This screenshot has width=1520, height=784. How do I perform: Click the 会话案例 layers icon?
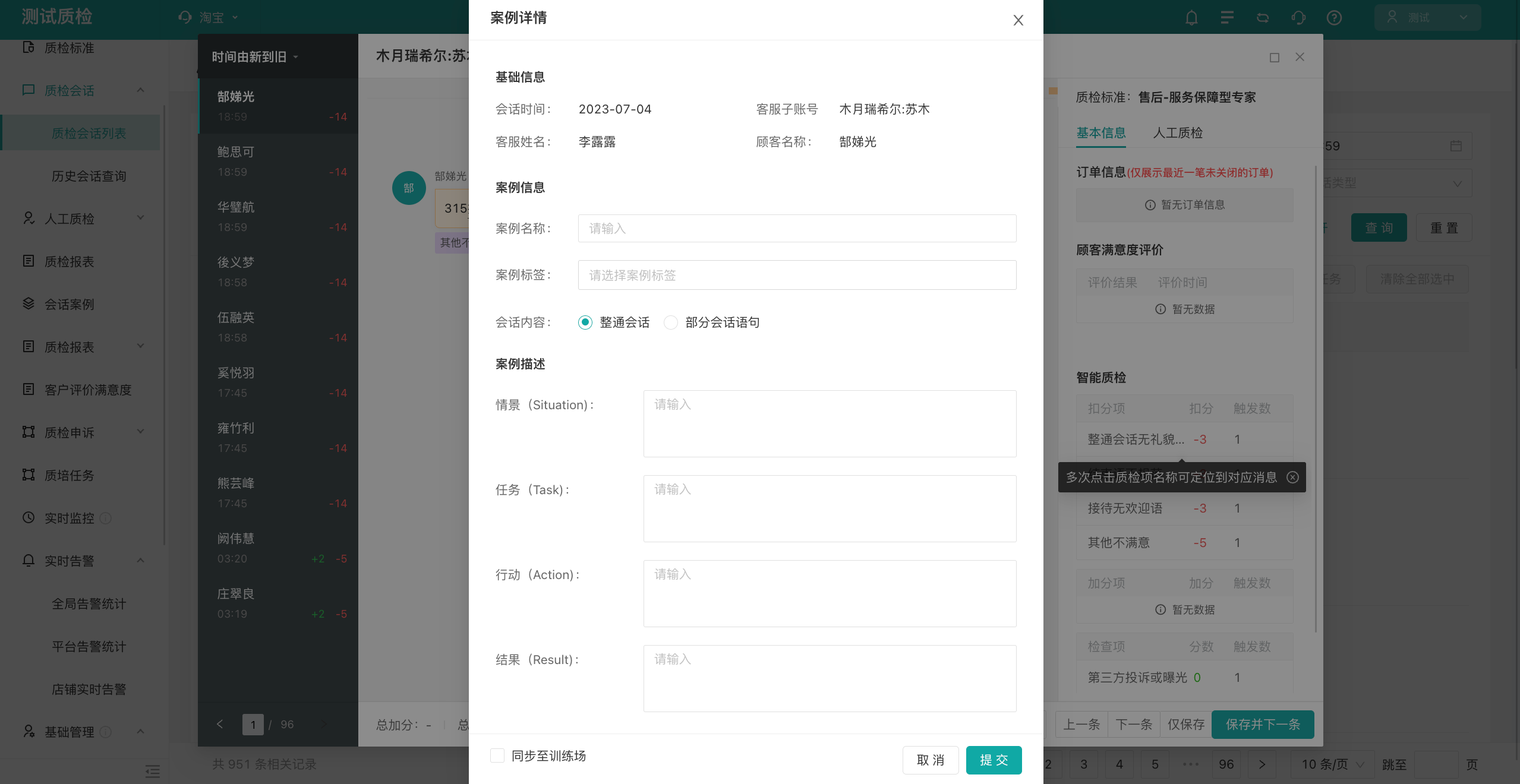point(28,304)
